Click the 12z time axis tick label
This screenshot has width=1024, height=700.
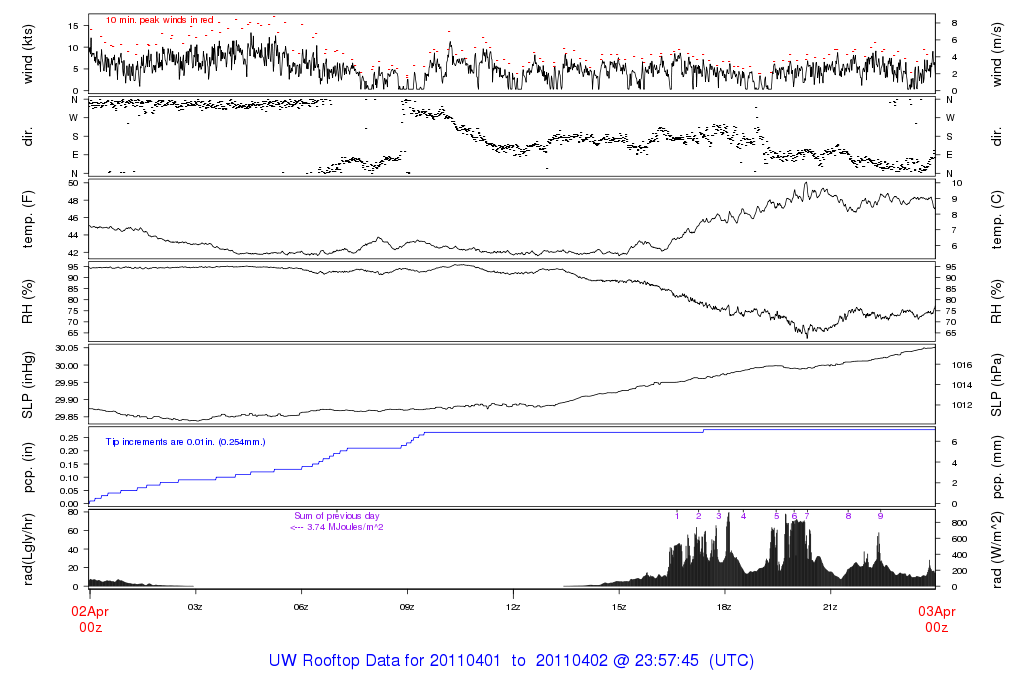point(513,607)
